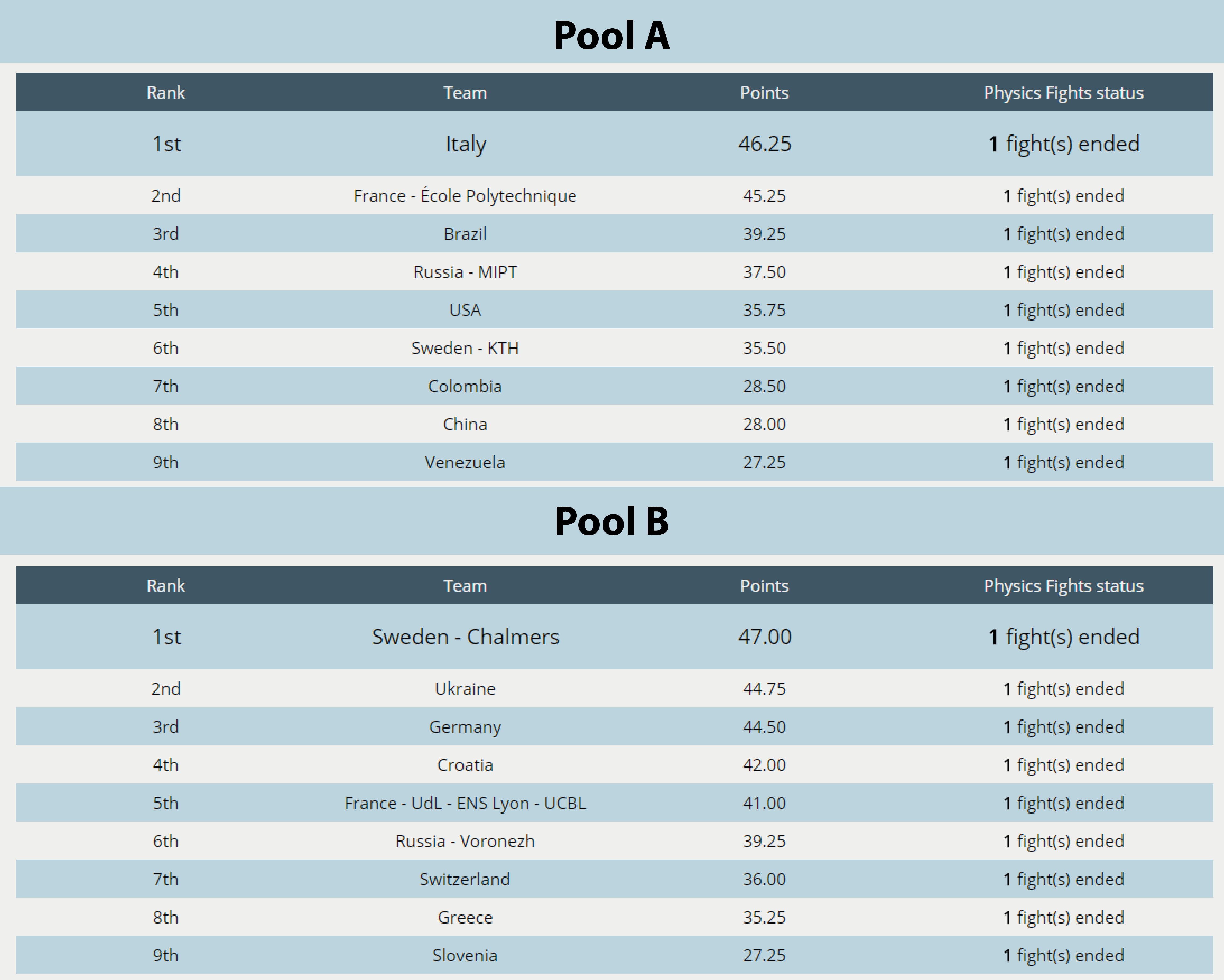Sort Pool A by Rank column header

[166, 93]
